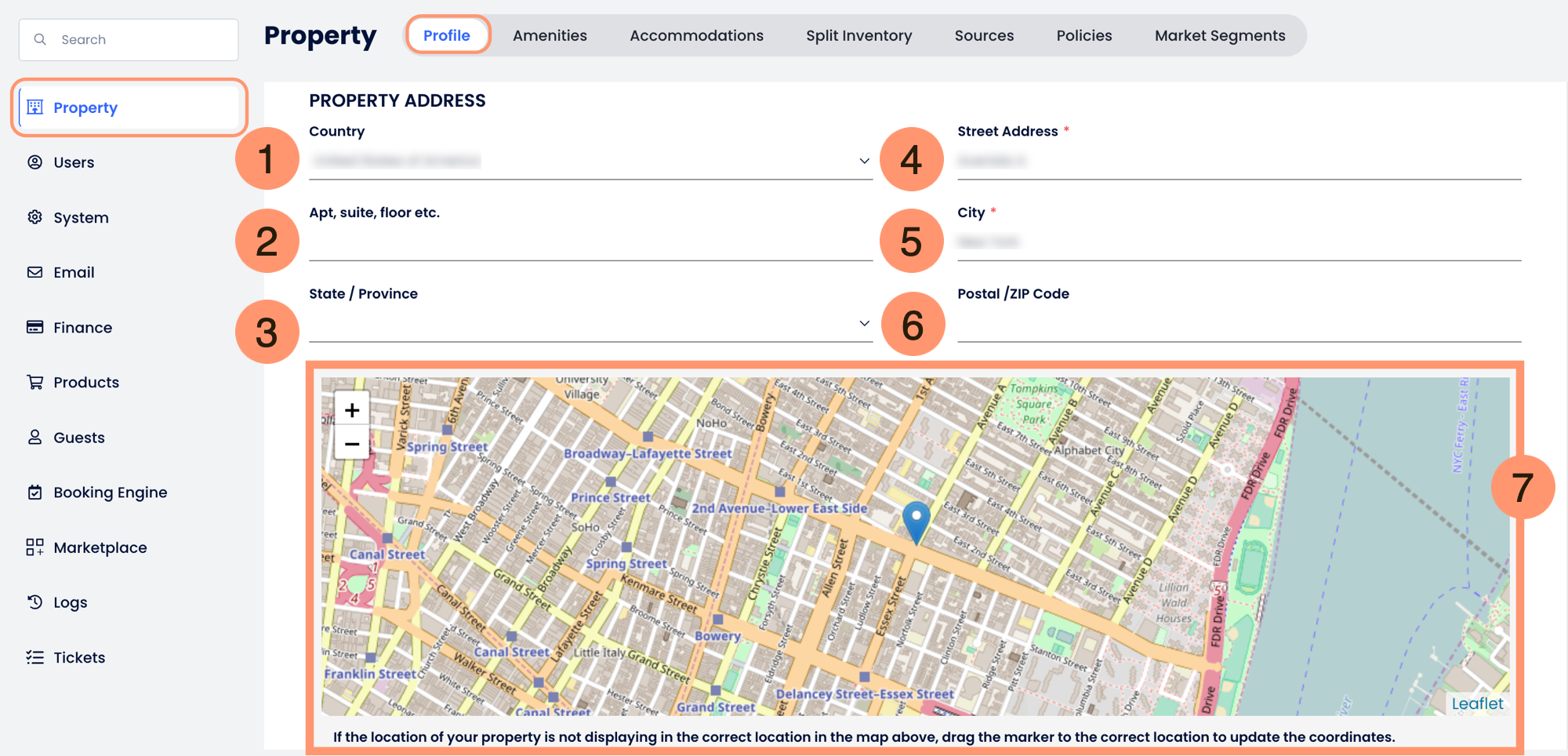Zoom in on the map
The image size is (1568, 756).
[352, 410]
